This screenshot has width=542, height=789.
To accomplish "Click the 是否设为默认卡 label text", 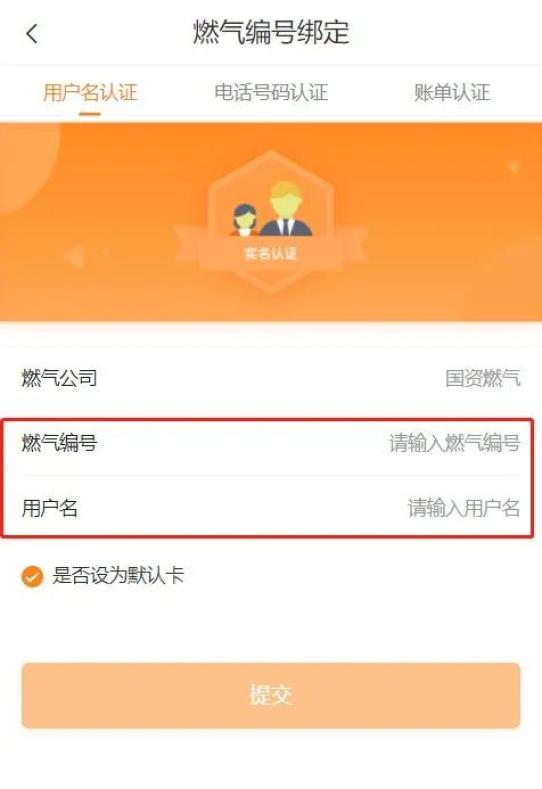I will (x=118, y=576).
